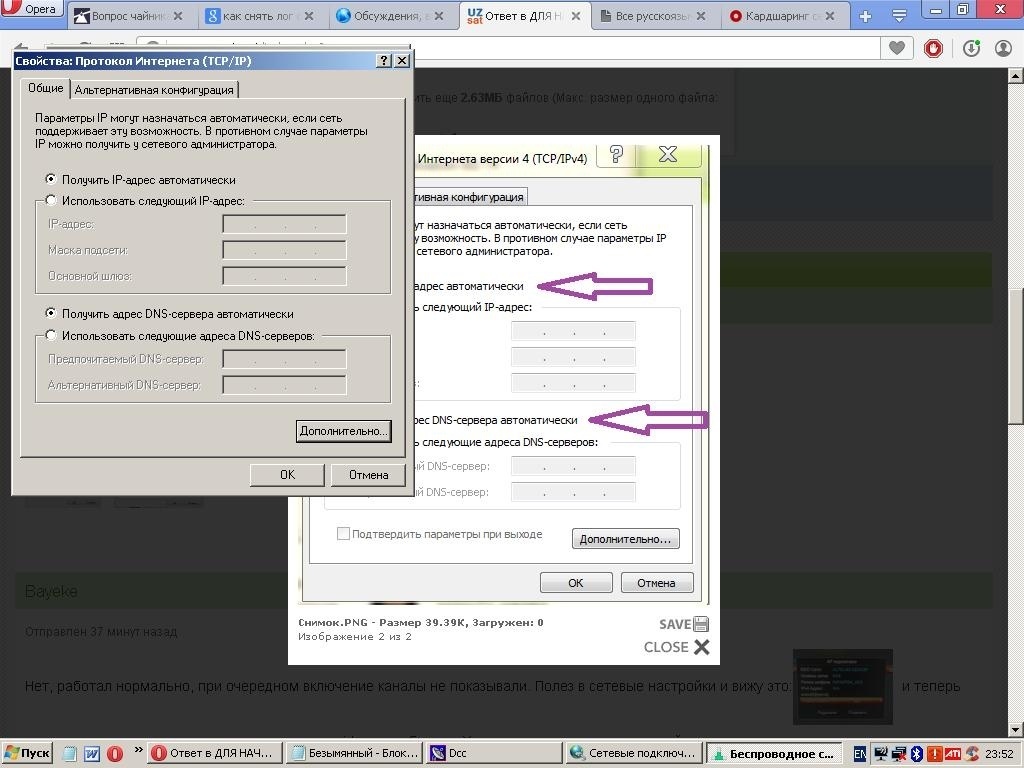Open the downloads icon in Opera toolbar
This screenshot has width=1024, height=768.
point(971,48)
